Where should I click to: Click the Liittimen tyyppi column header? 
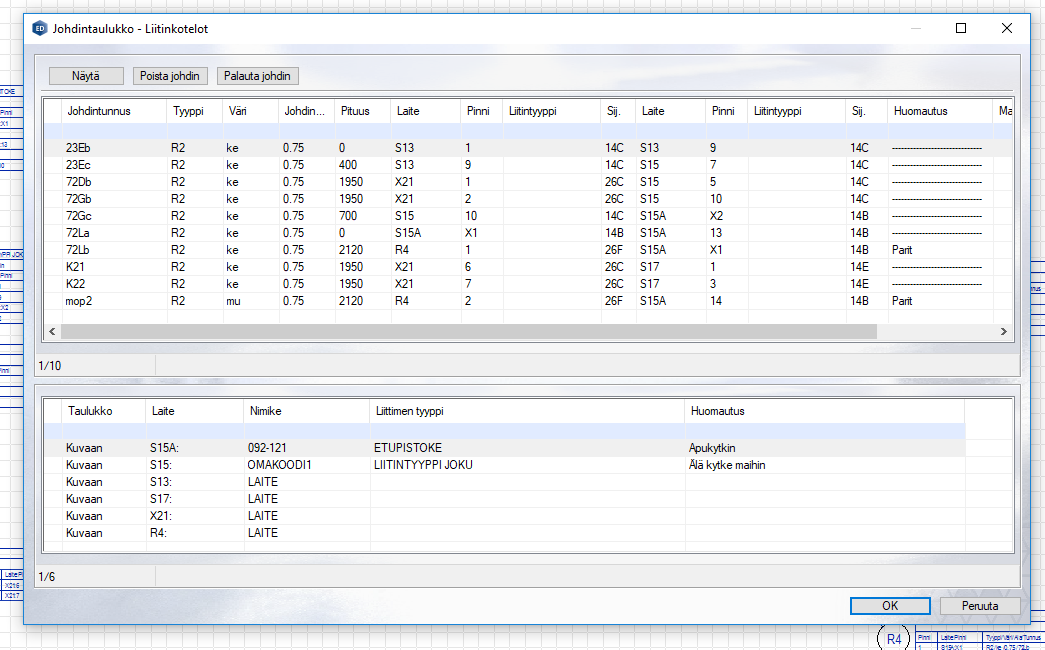(x=409, y=411)
